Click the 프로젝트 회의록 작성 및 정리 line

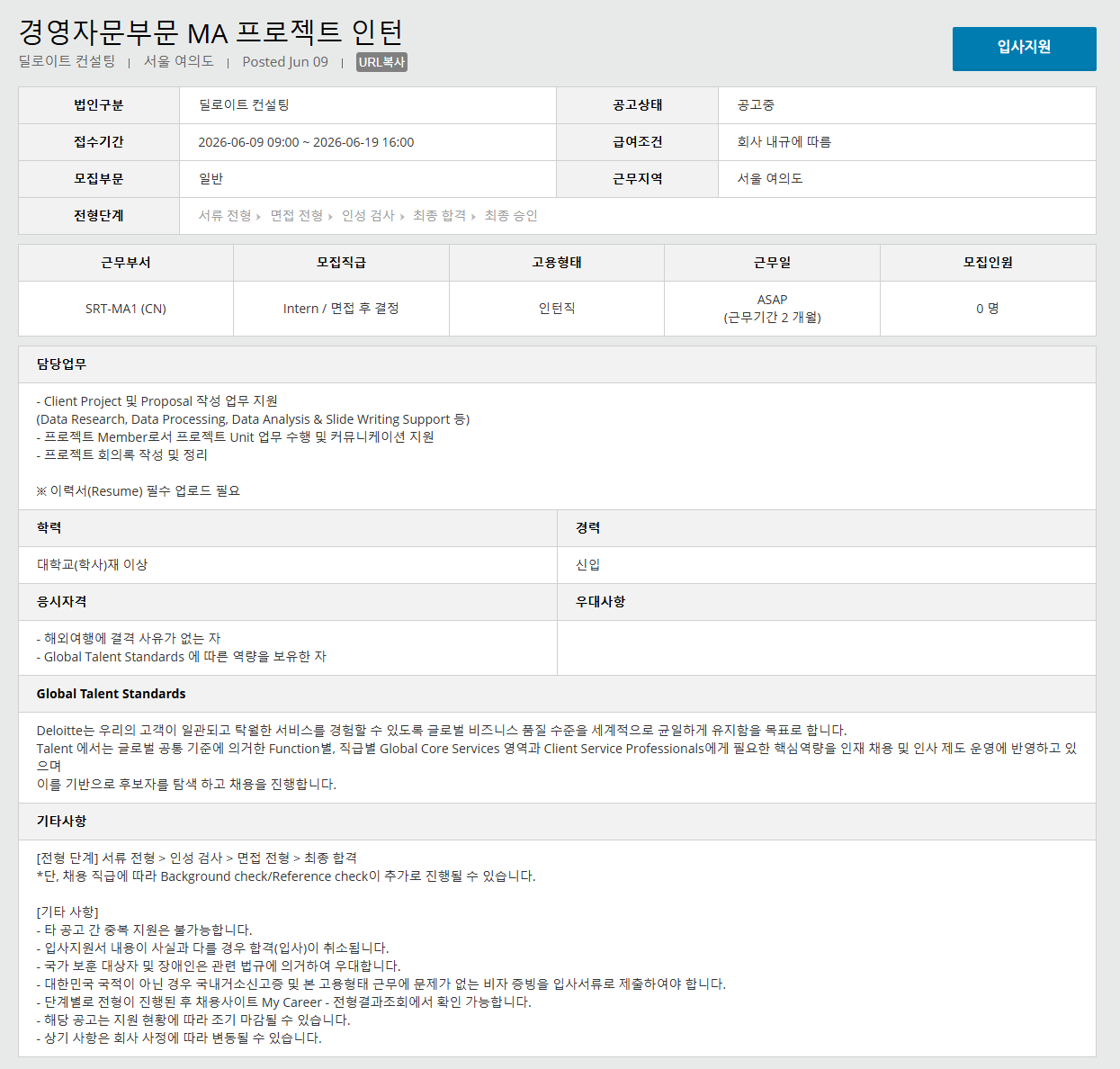(x=122, y=455)
